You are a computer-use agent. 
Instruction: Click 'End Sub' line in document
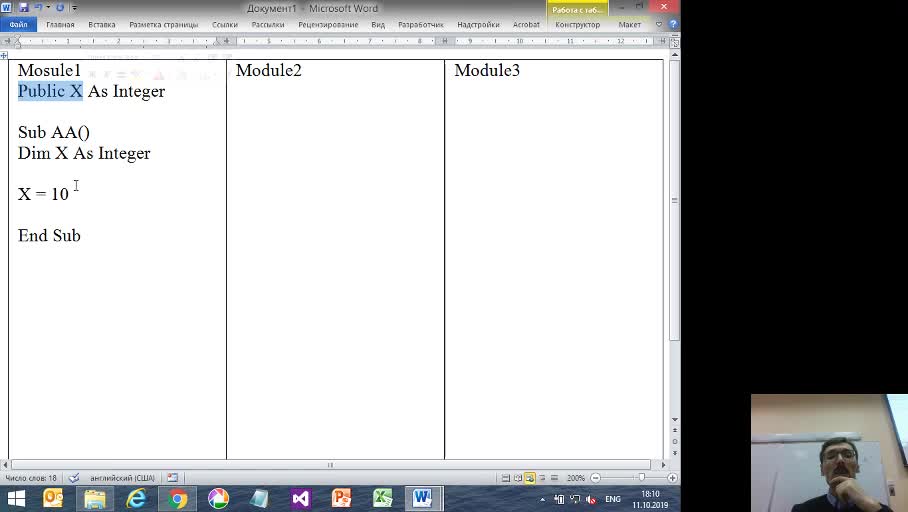click(49, 236)
